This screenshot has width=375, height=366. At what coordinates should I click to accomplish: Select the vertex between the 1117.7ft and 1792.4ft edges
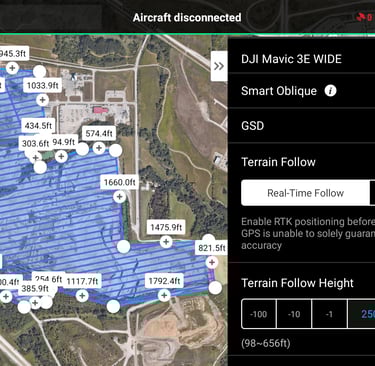[113, 306]
